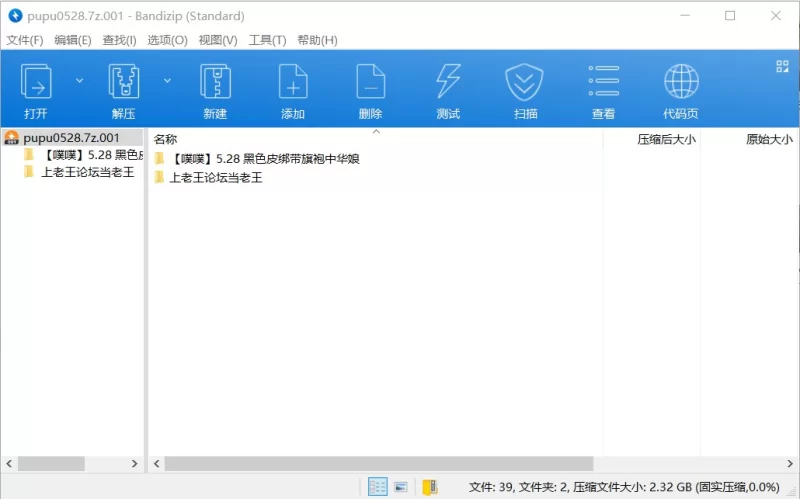Open the 选项(O) menu

tap(167, 40)
